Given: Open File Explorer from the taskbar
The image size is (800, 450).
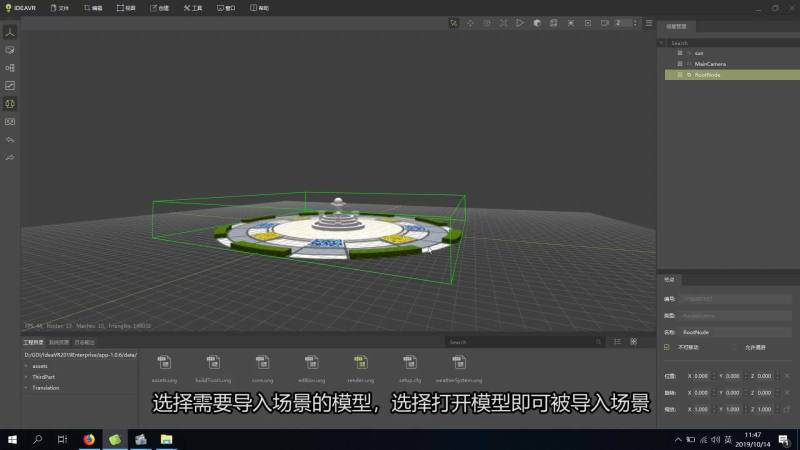Looking at the screenshot, I should 166,439.
